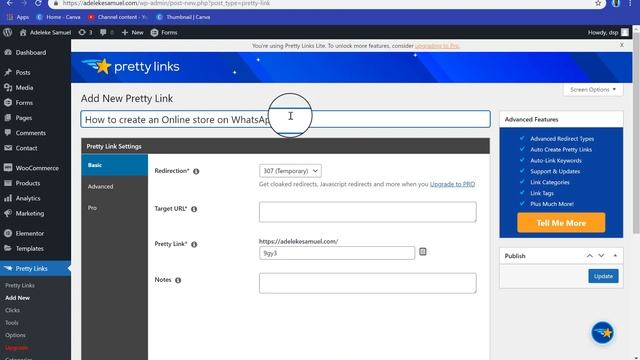Open the Clicks submenu item
This screenshot has width=640, height=360.
pos(12,310)
